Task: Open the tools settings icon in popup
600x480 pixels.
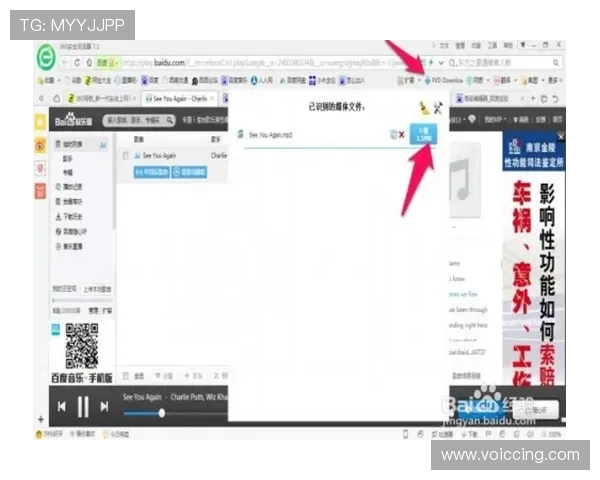Action: (438, 108)
